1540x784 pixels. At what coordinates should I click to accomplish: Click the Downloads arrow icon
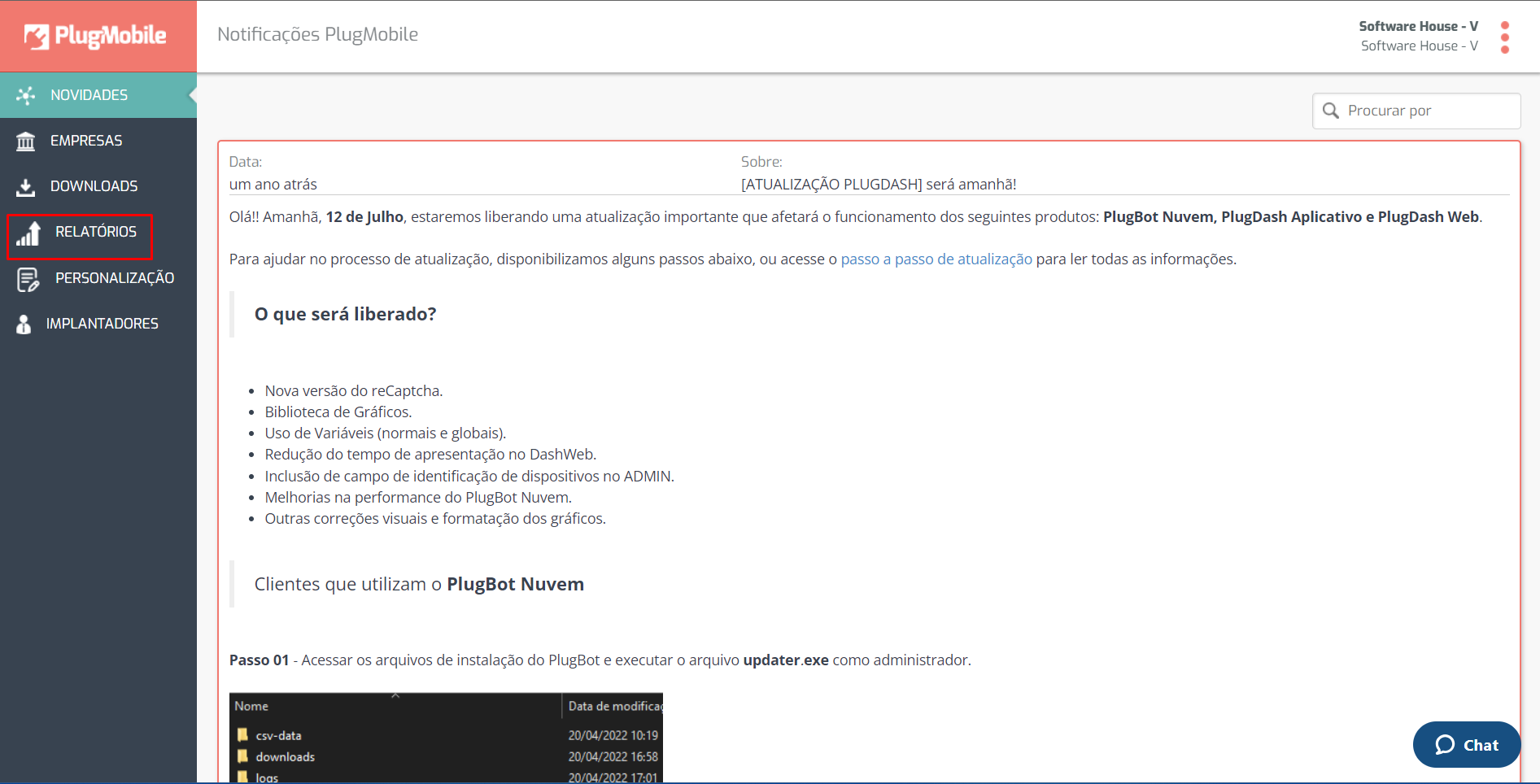pos(26,187)
